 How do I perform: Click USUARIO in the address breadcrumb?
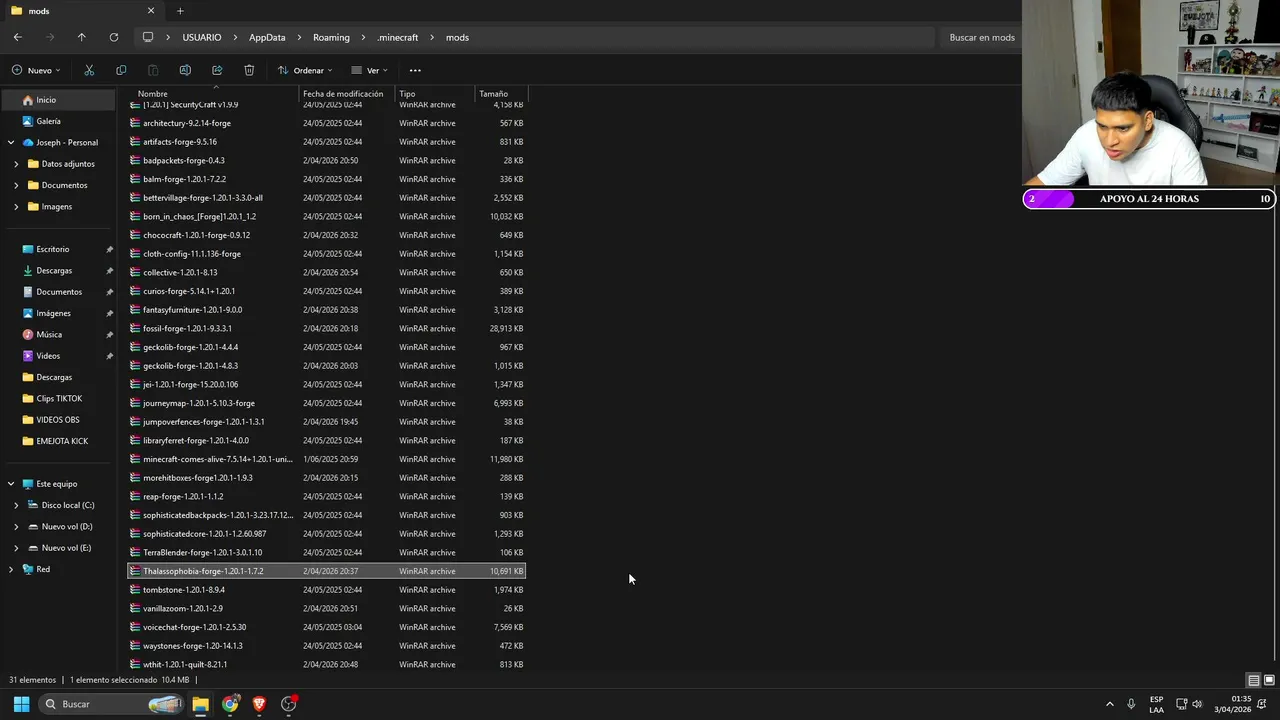click(202, 37)
